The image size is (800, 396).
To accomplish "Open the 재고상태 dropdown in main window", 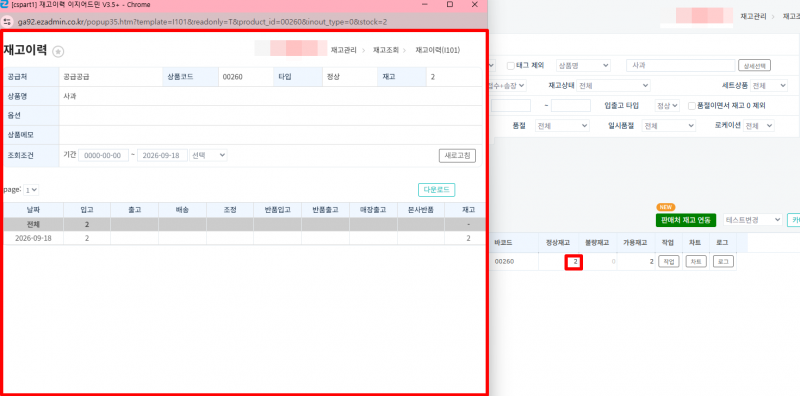I will [613, 86].
